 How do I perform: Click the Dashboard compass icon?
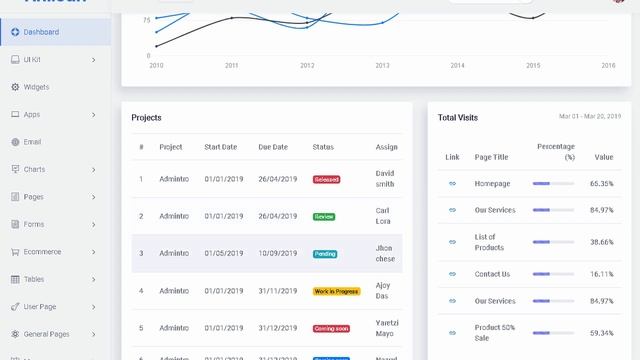pyautogui.click(x=15, y=32)
